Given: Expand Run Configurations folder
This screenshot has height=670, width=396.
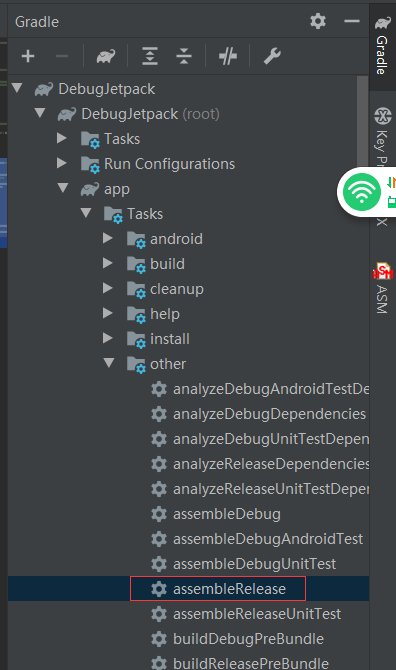Looking at the screenshot, I should (62, 163).
